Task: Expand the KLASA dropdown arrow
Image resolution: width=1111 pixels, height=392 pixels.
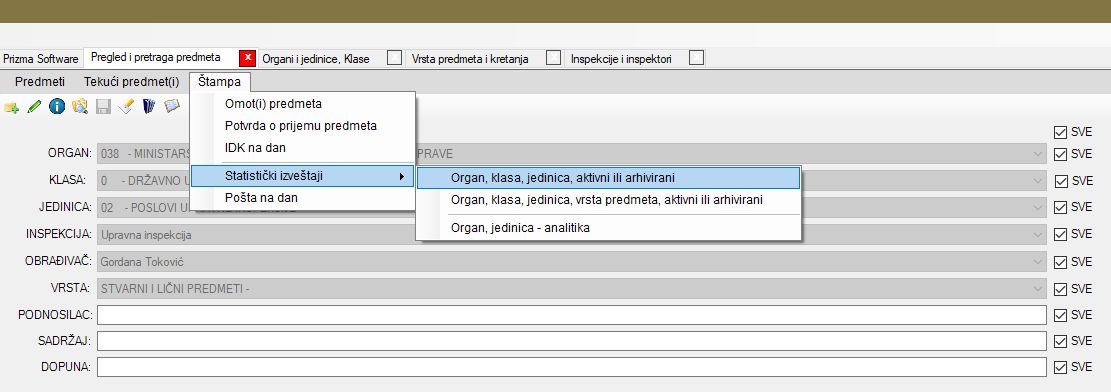Action: click(1038, 181)
